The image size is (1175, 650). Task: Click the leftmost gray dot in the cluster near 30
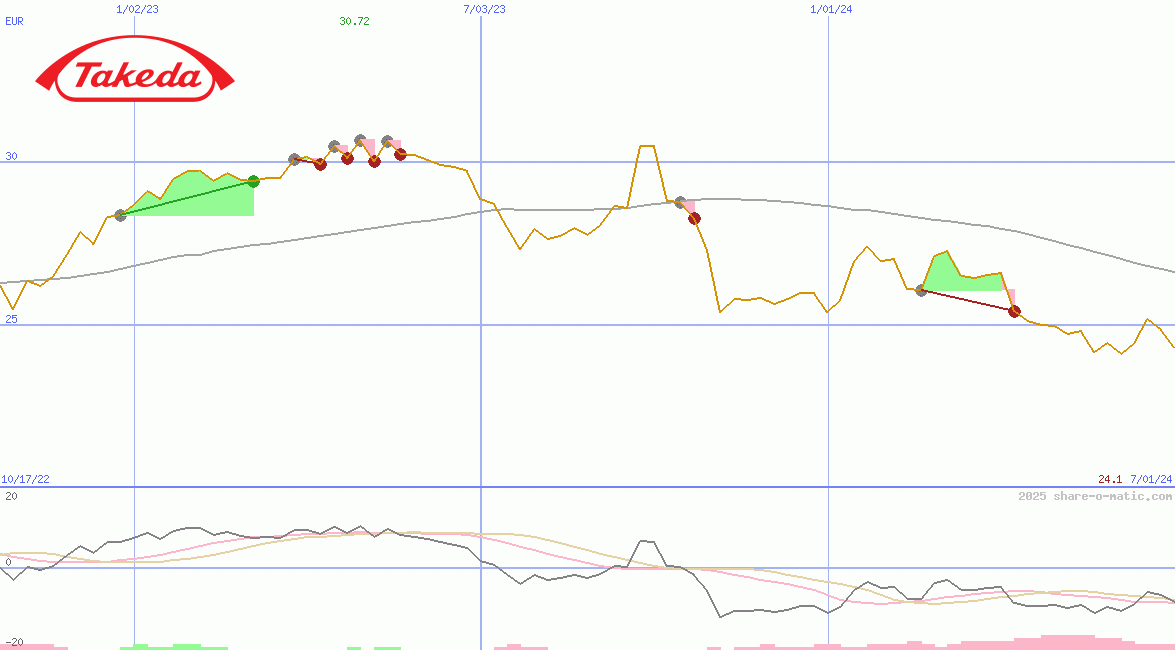pos(294,159)
